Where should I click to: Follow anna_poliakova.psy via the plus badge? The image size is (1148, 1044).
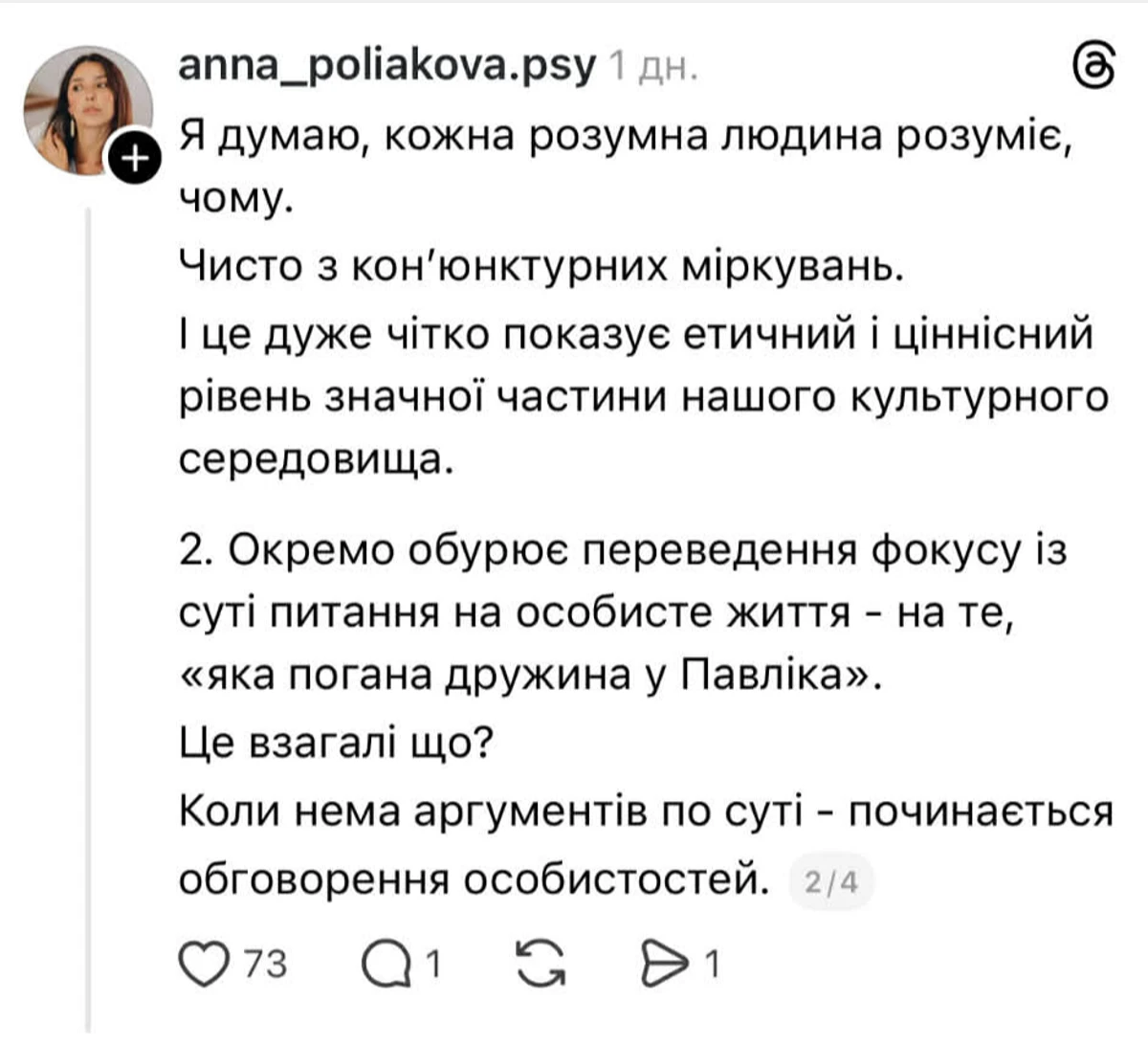(x=134, y=156)
